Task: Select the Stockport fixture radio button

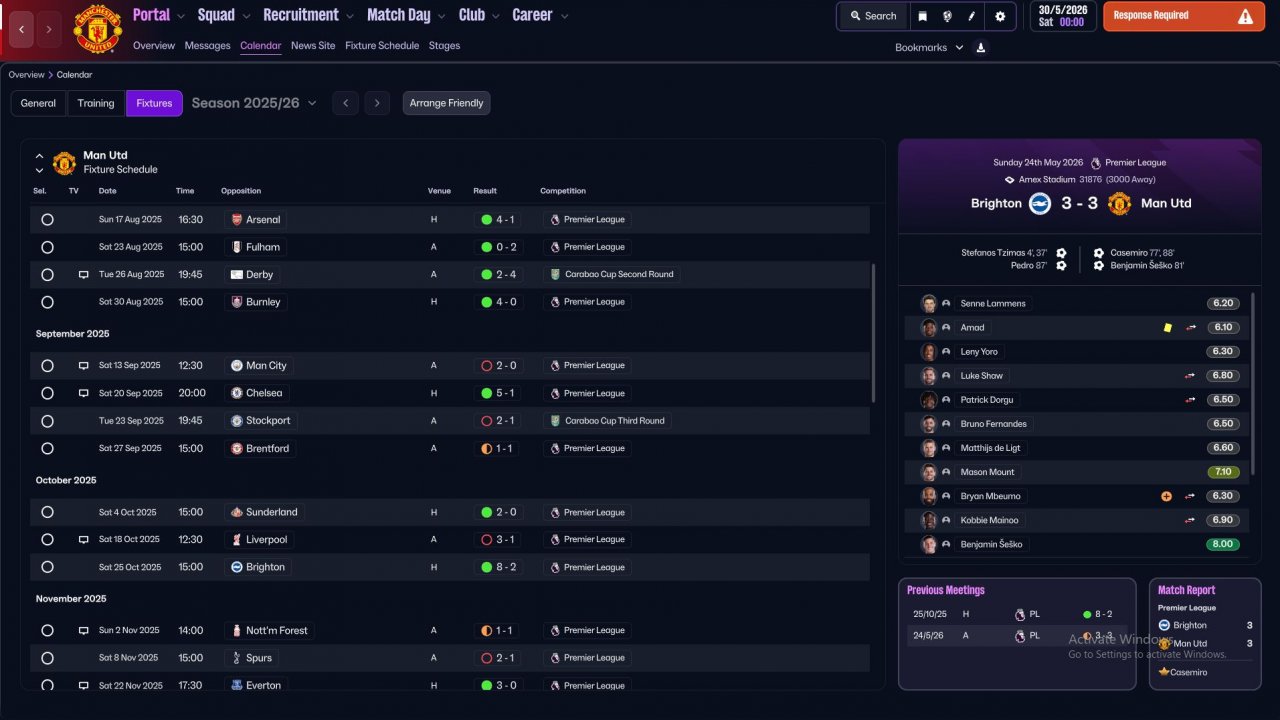Action: pos(47,421)
